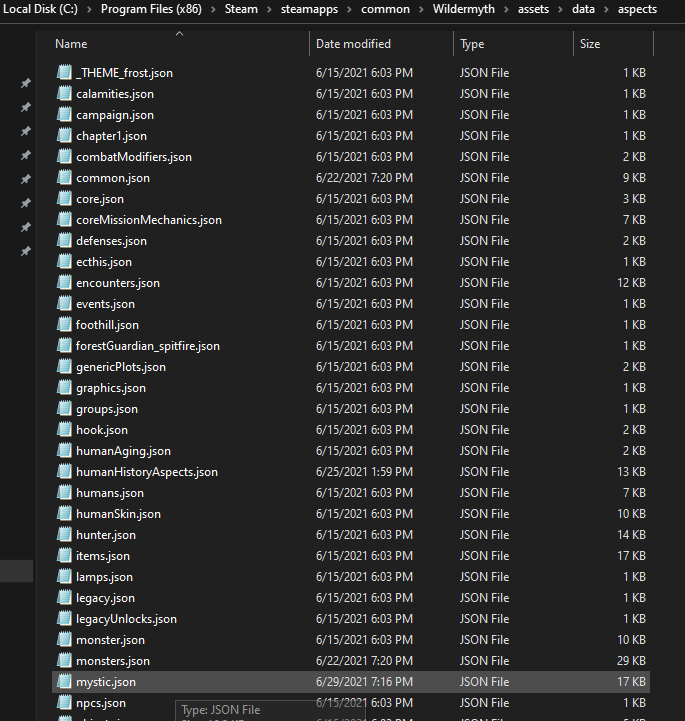685x721 pixels.
Task: Click the forestGuardian_spitfire.json file icon
Action: (x=64, y=346)
